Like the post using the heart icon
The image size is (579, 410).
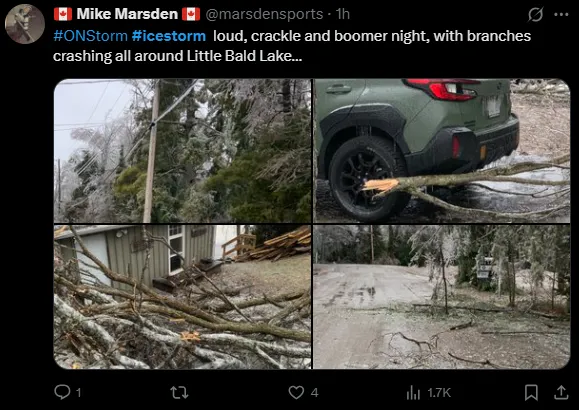(x=296, y=392)
